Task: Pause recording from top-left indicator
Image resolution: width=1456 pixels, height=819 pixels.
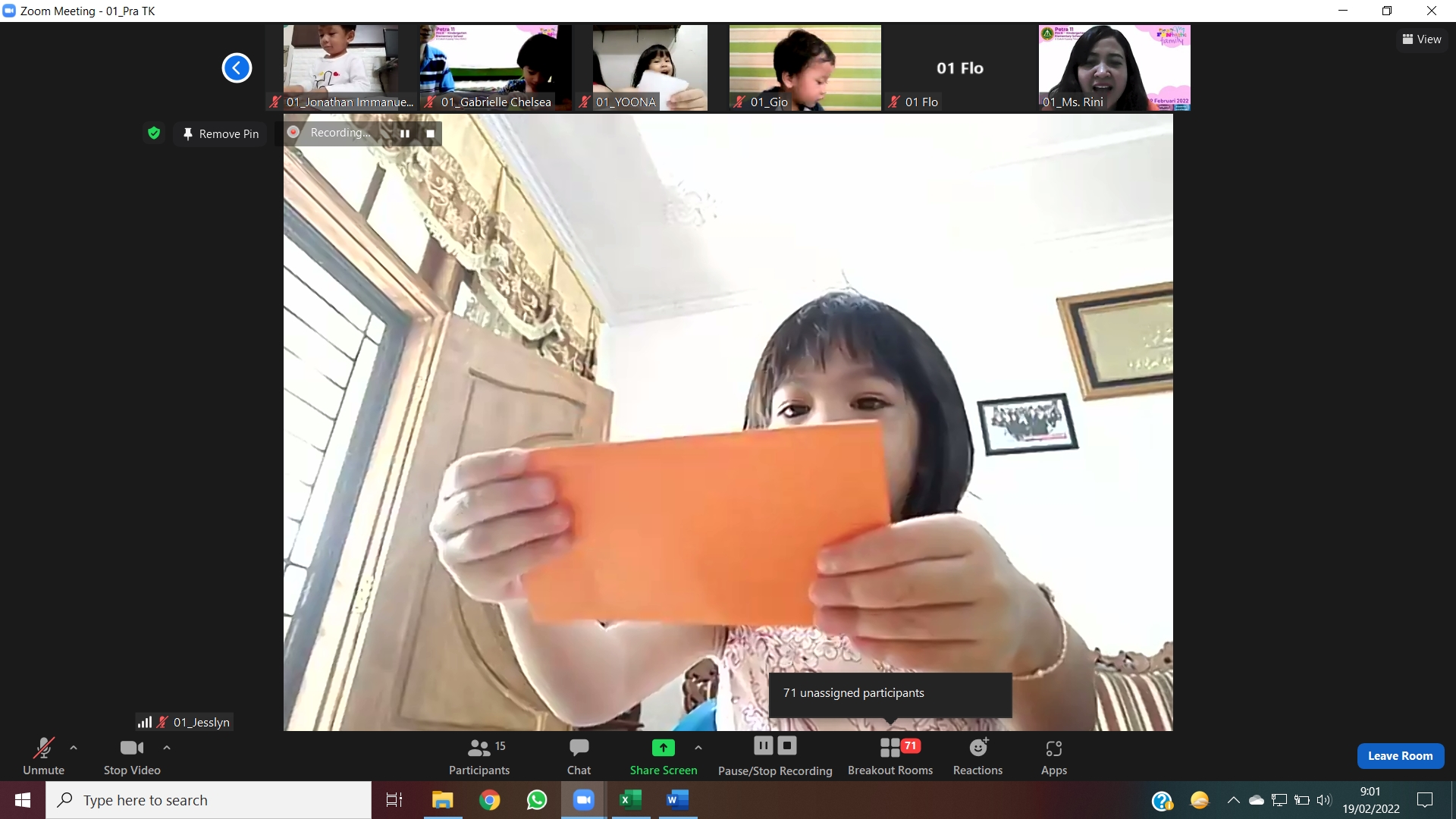Action: tap(405, 133)
